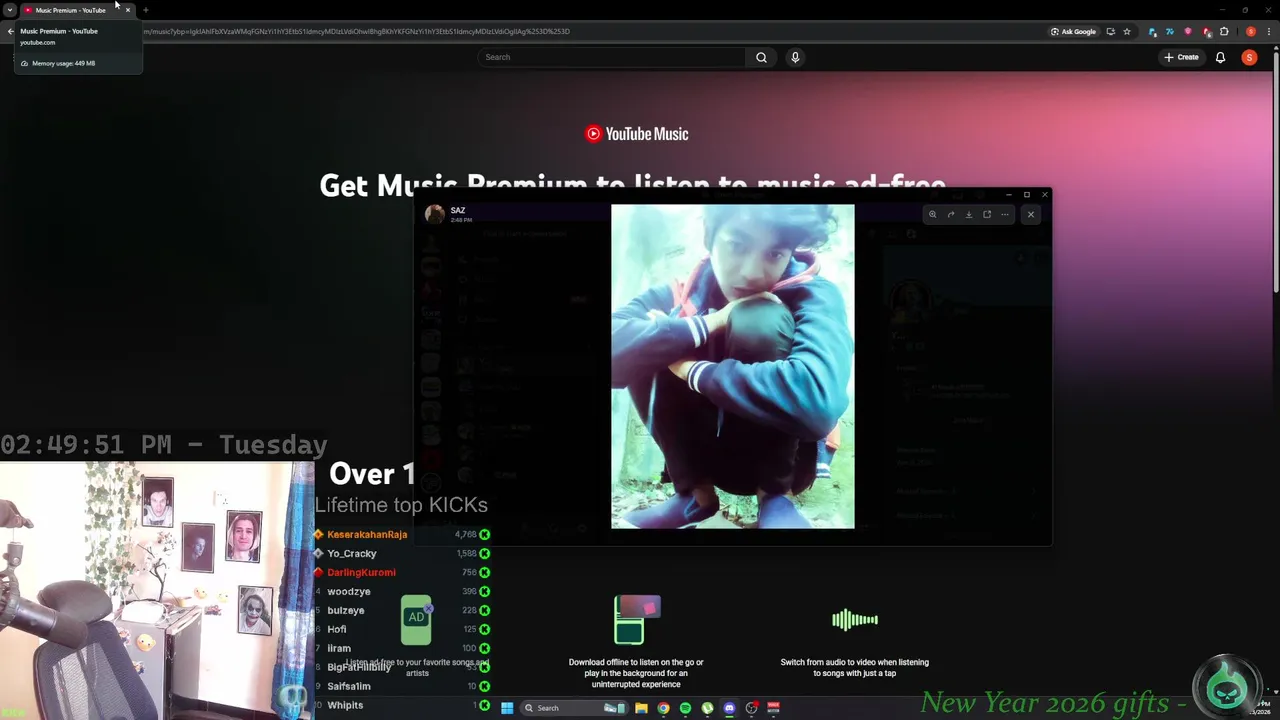Click the pink shield extension icon
The width and height of the screenshot is (1280, 720).
coord(1188,31)
